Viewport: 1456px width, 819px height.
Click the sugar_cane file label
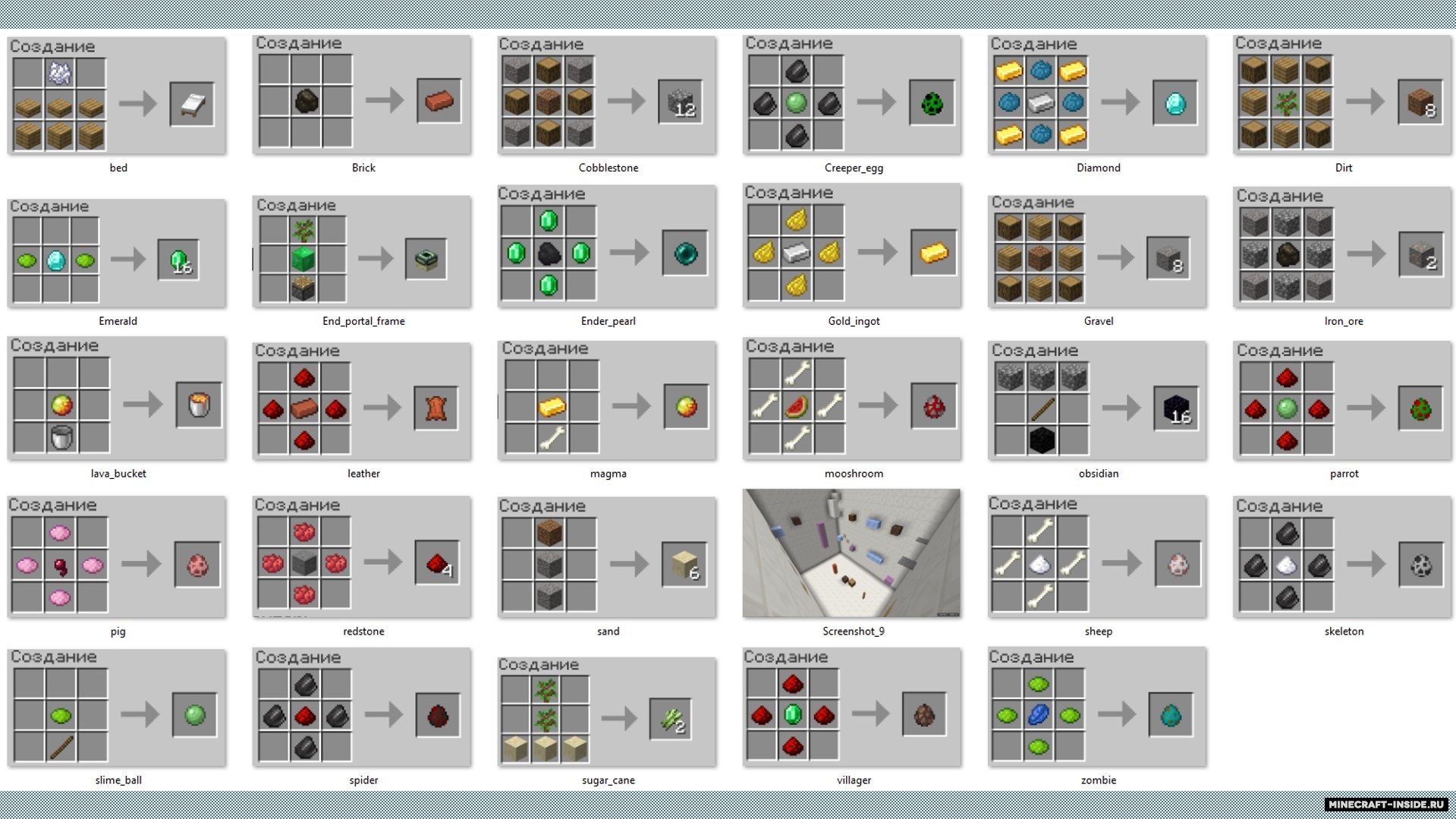(608, 780)
